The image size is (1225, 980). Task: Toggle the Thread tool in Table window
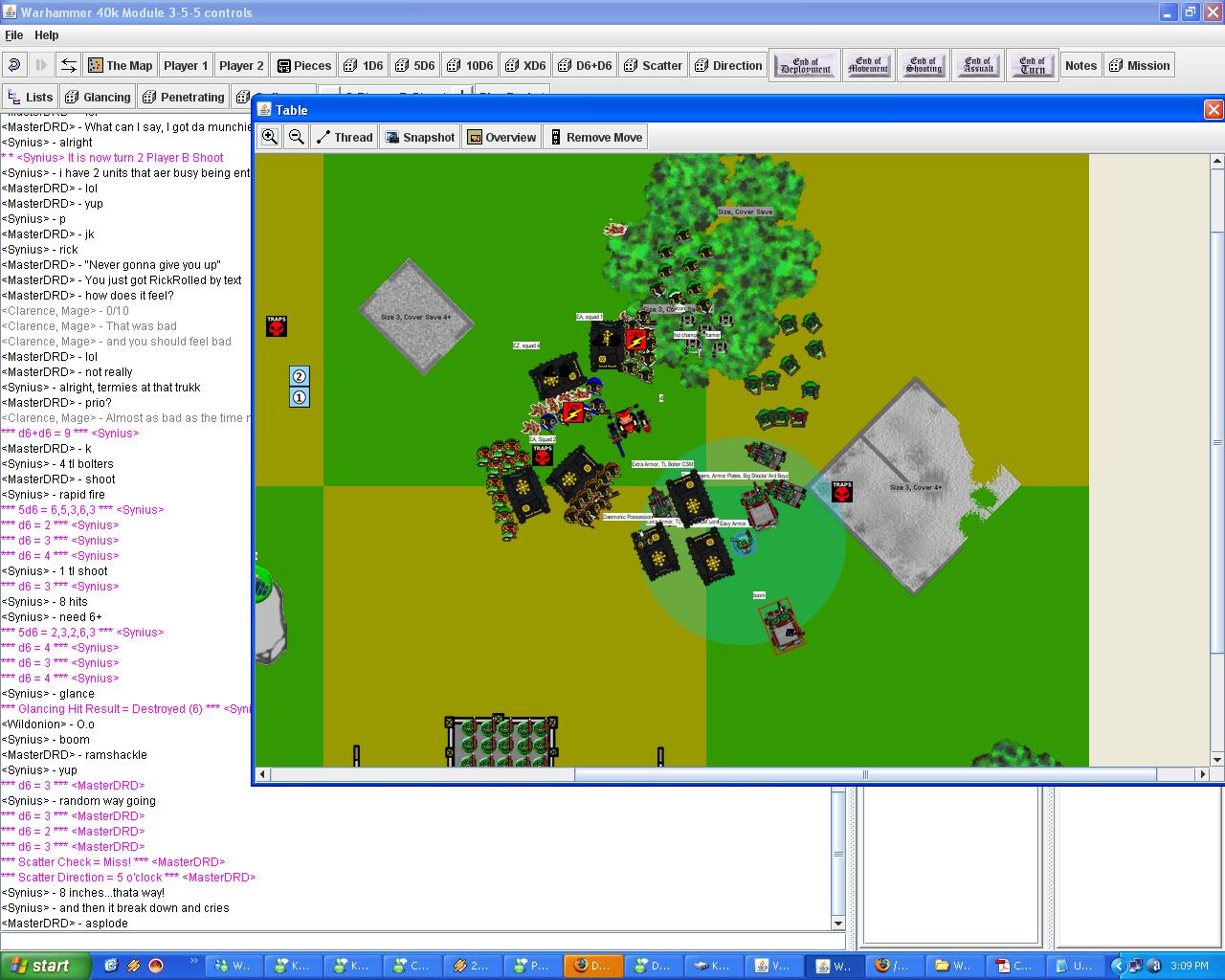pyautogui.click(x=345, y=137)
